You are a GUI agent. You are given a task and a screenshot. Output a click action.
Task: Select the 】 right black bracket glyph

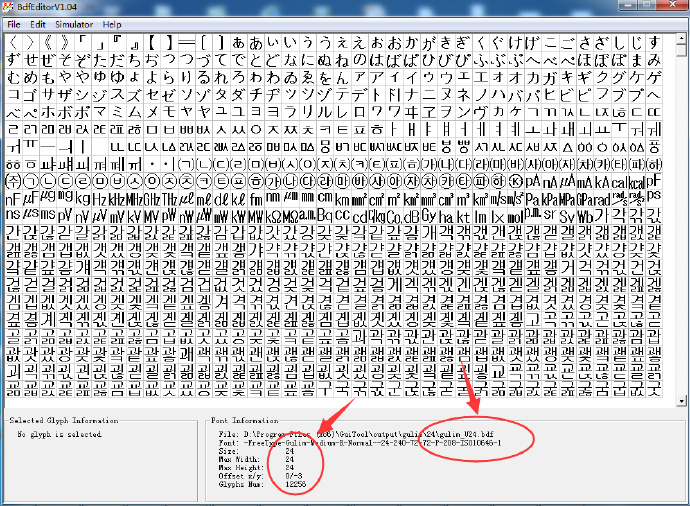point(169,43)
